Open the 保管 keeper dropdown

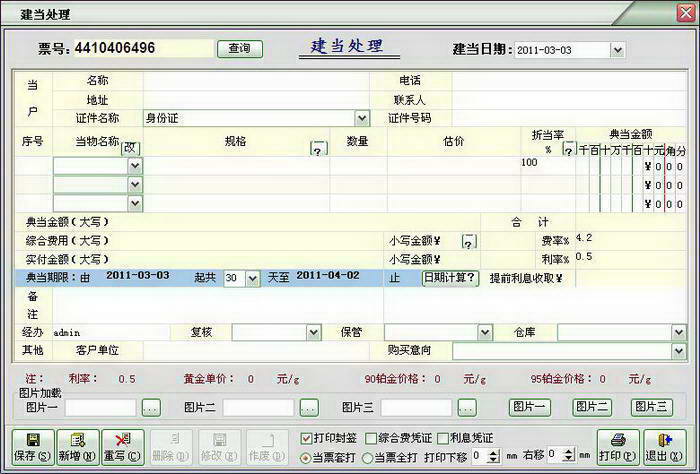click(x=485, y=332)
